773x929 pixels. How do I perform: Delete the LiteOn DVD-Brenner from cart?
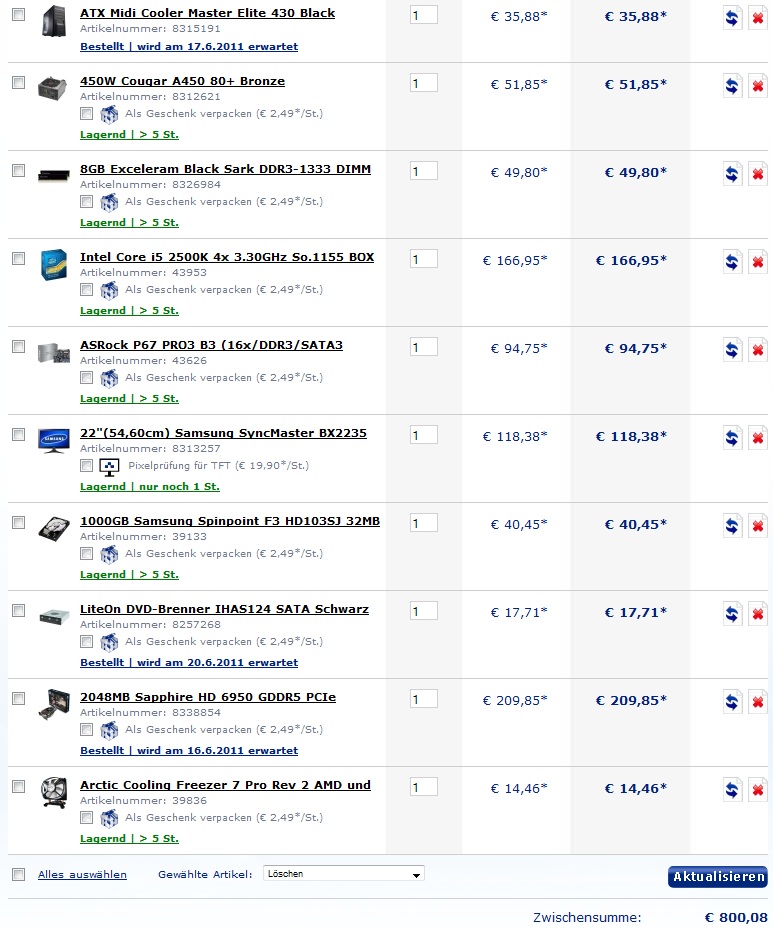click(x=758, y=613)
